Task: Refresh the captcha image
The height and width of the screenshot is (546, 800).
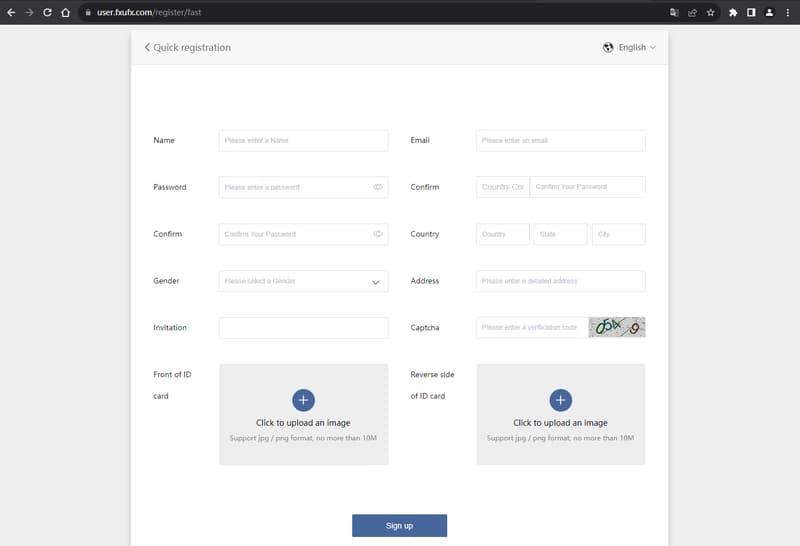Action: pyautogui.click(x=617, y=327)
